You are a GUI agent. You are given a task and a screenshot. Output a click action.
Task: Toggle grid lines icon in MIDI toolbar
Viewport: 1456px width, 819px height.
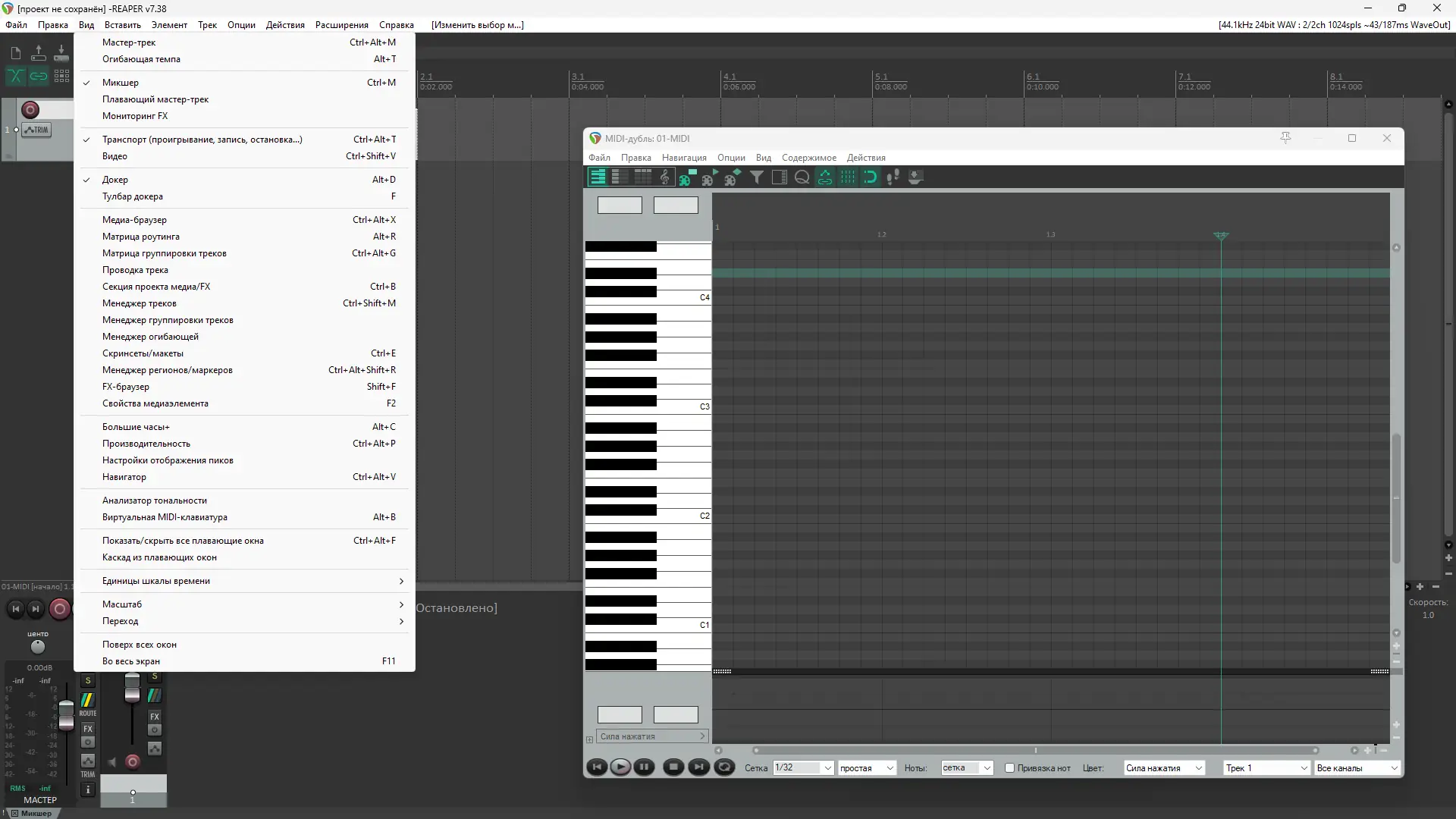coord(848,177)
